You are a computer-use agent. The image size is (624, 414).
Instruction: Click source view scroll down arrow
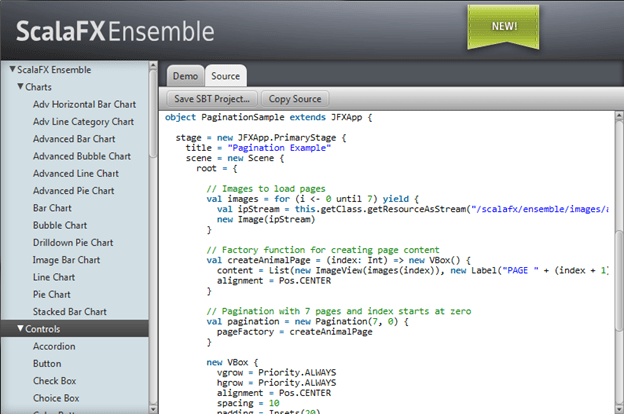coord(619,409)
